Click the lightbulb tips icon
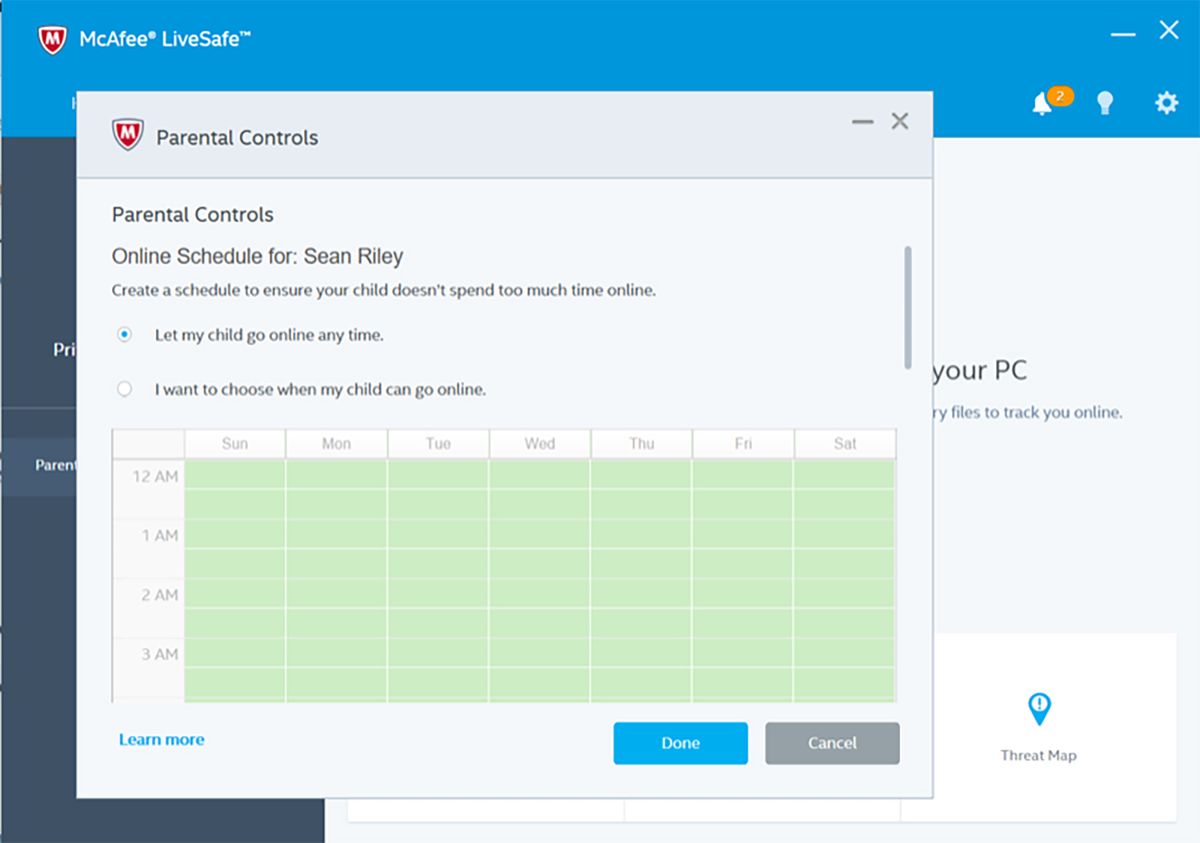The height and width of the screenshot is (843, 1200). (1104, 103)
